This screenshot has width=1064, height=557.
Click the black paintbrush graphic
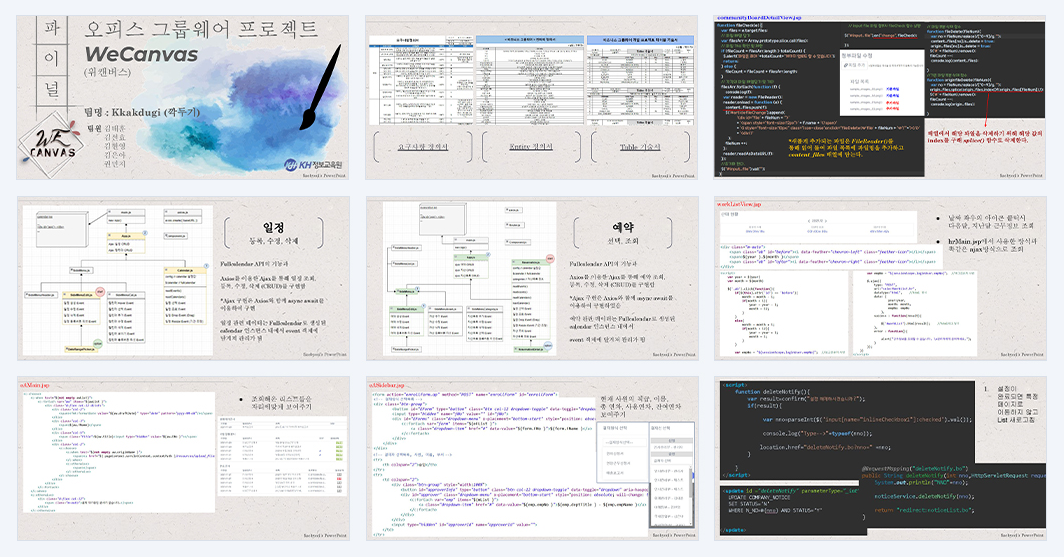point(320,88)
